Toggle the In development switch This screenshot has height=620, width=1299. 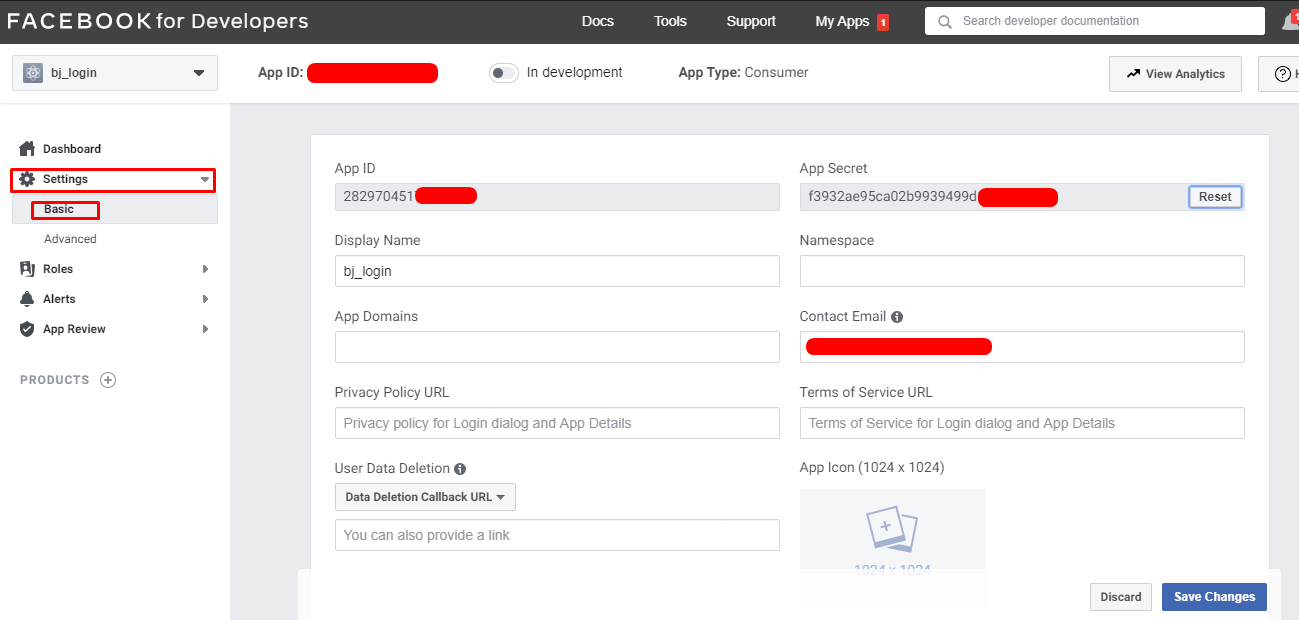coord(503,72)
